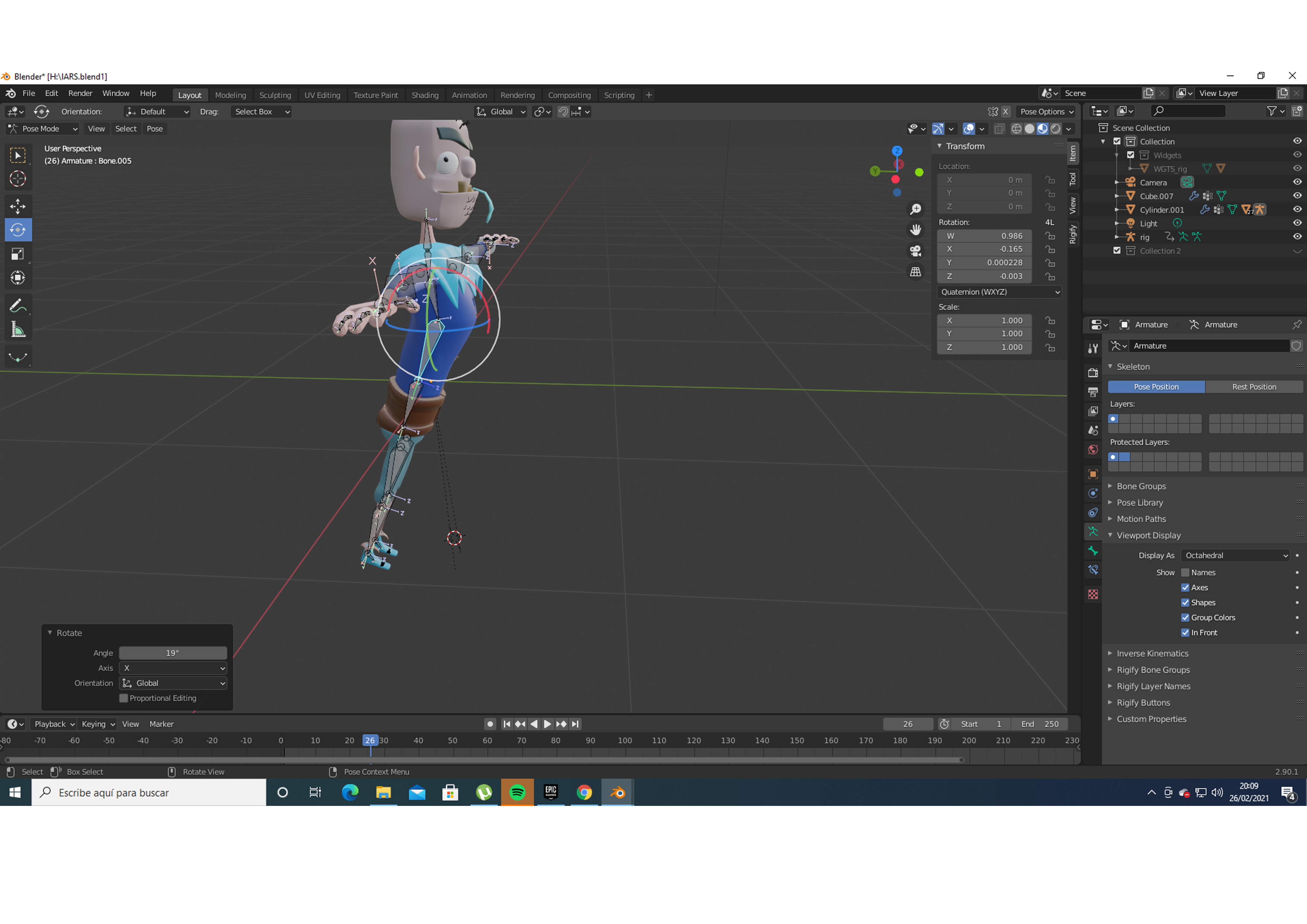Screen dimensions: 1307x924
Task: Select the Measure tool
Action: 18,330
